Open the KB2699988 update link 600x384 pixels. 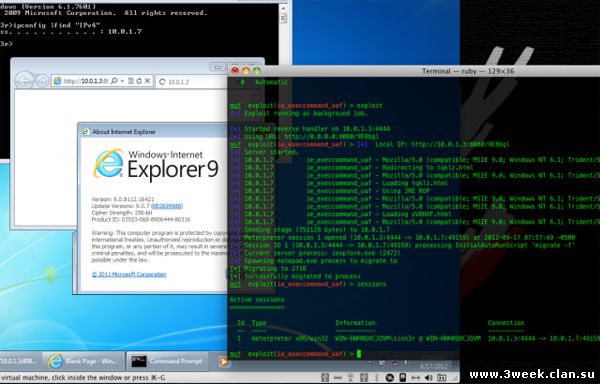(x=167, y=206)
